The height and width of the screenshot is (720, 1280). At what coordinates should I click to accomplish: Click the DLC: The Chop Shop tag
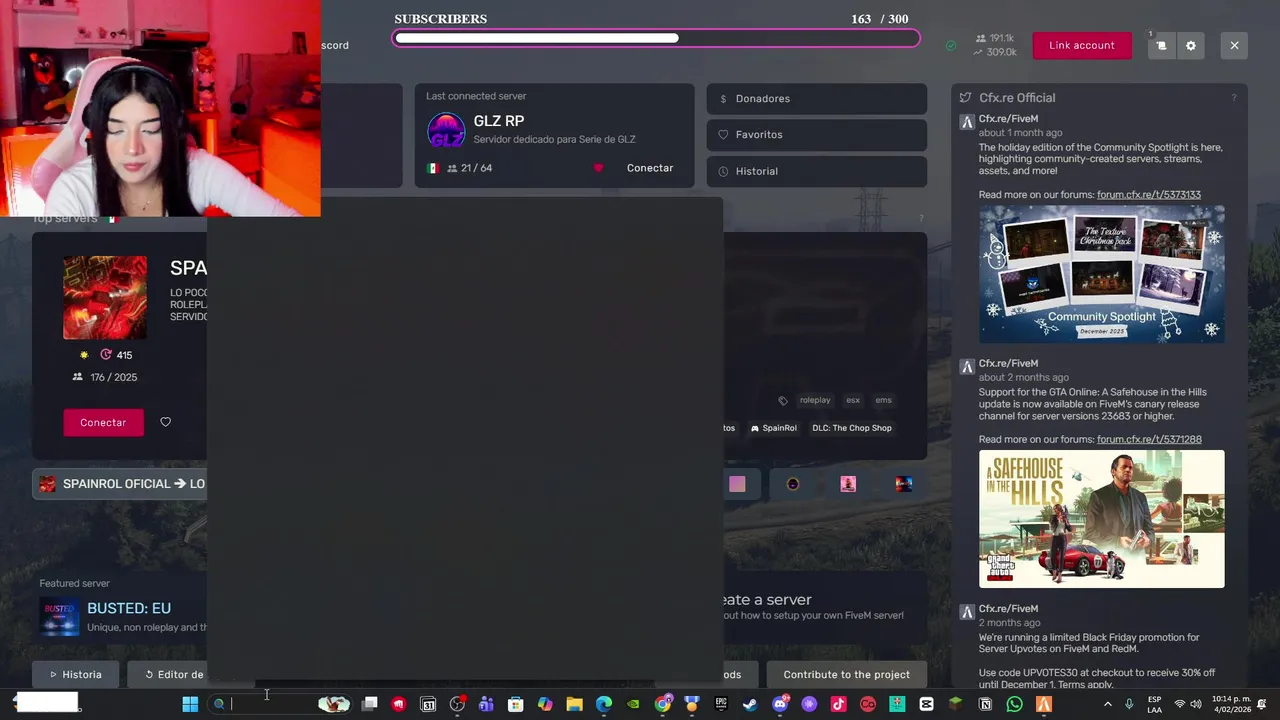click(x=852, y=428)
